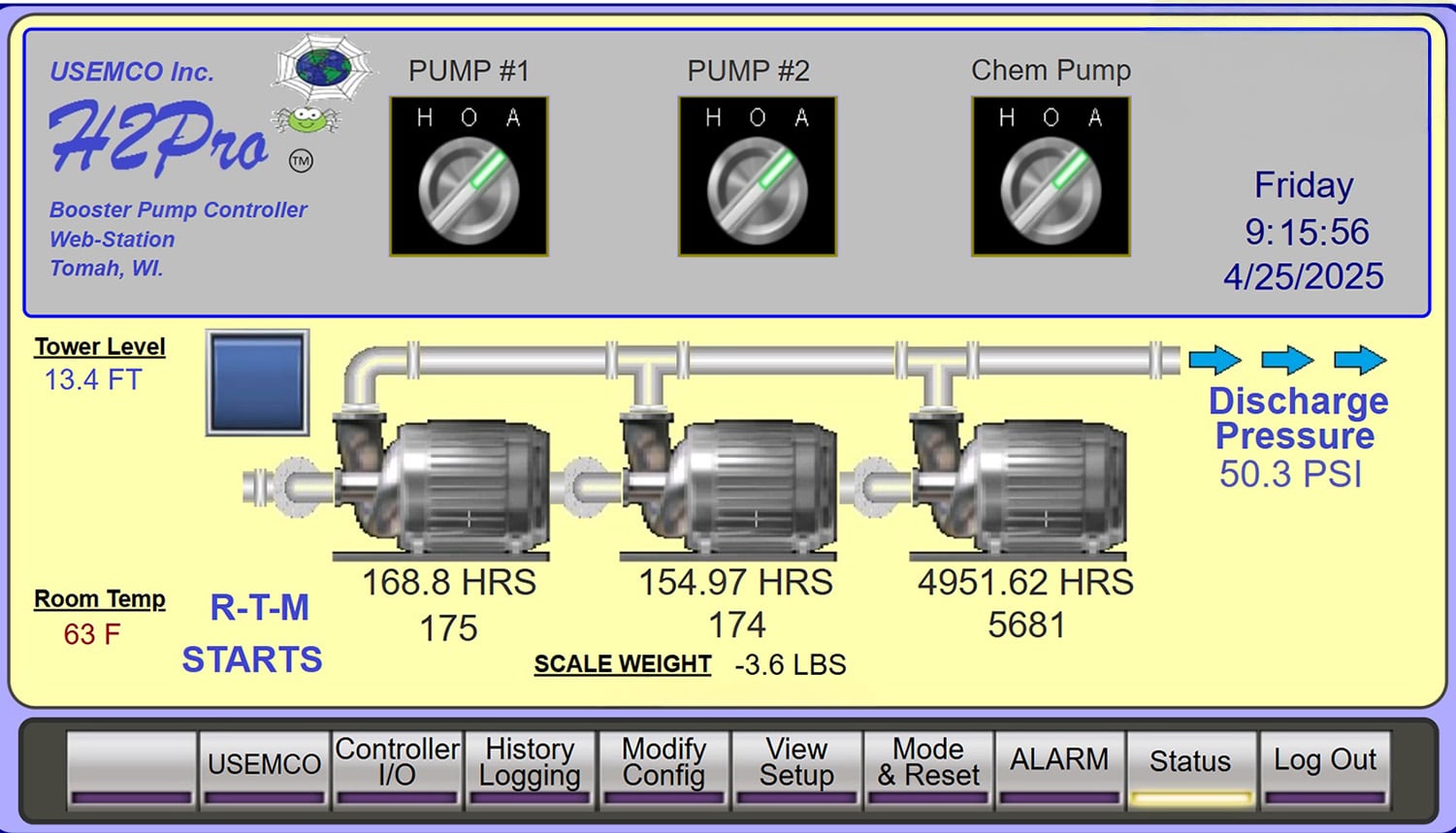Click the 63 F room temperature value
The height and width of the screenshot is (833, 1456).
click(92, 634)
